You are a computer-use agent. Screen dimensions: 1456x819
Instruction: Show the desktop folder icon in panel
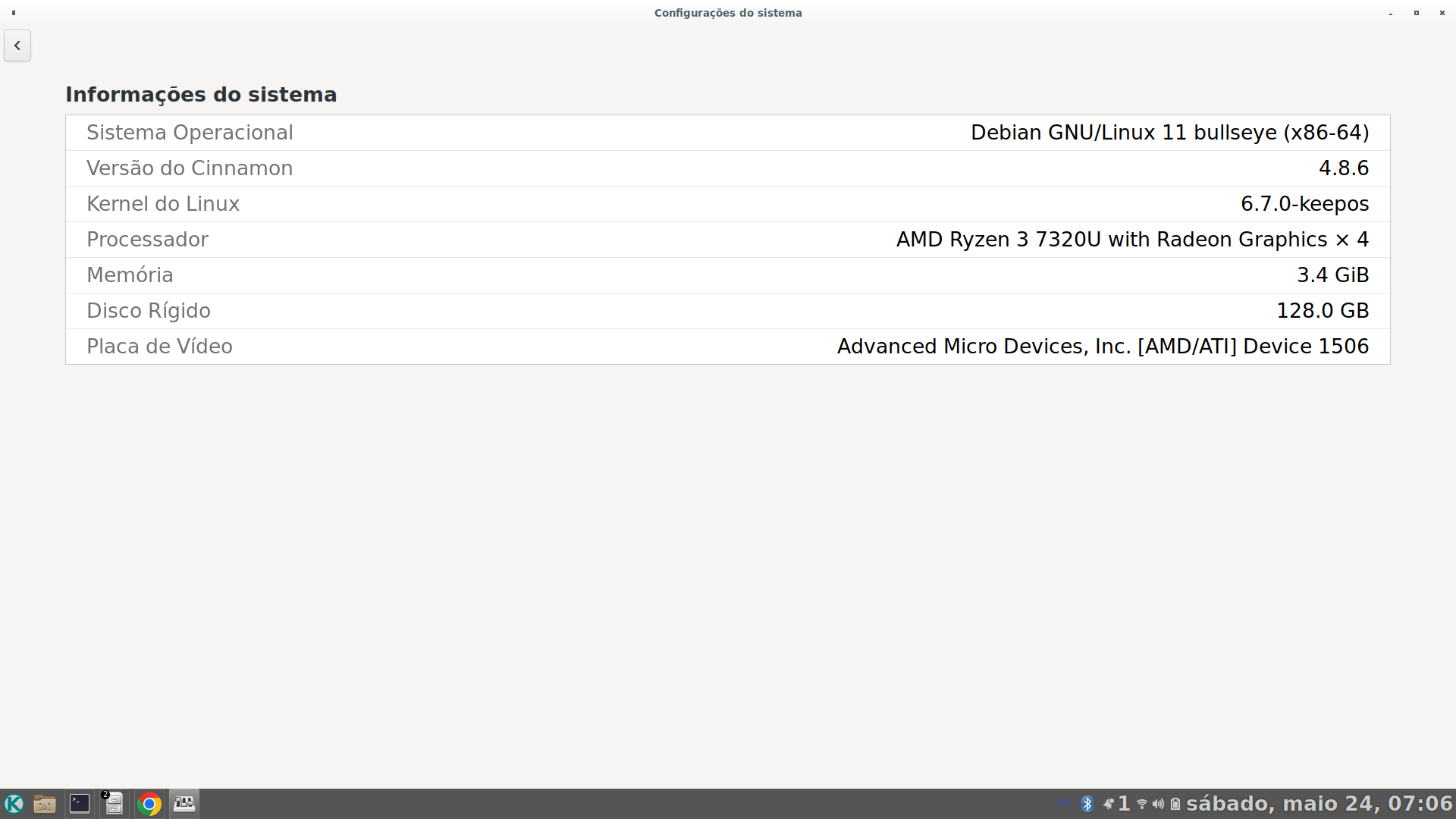click(x=45, y=804)
